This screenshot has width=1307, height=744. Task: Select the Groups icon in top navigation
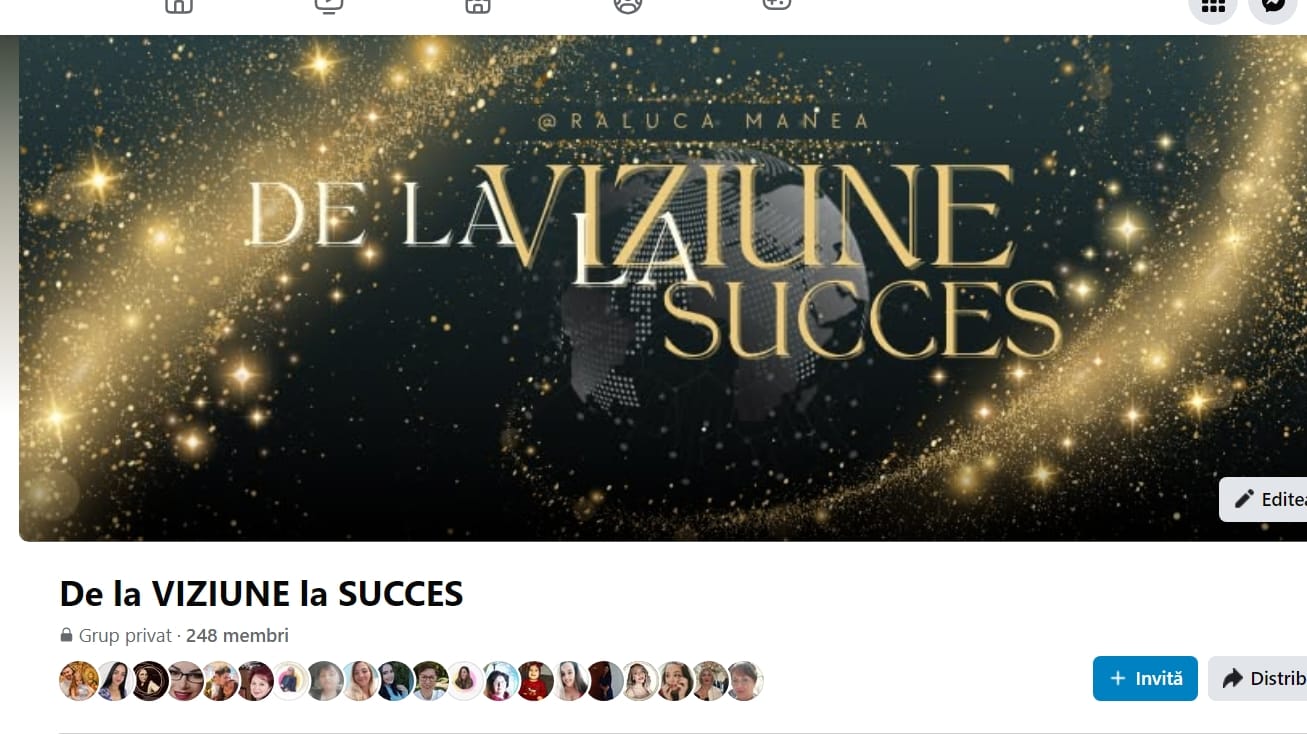628,5
